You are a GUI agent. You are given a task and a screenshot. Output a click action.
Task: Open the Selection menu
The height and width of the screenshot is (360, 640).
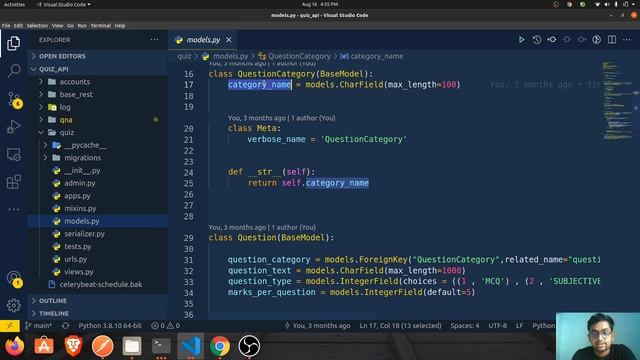coord(37,25)
